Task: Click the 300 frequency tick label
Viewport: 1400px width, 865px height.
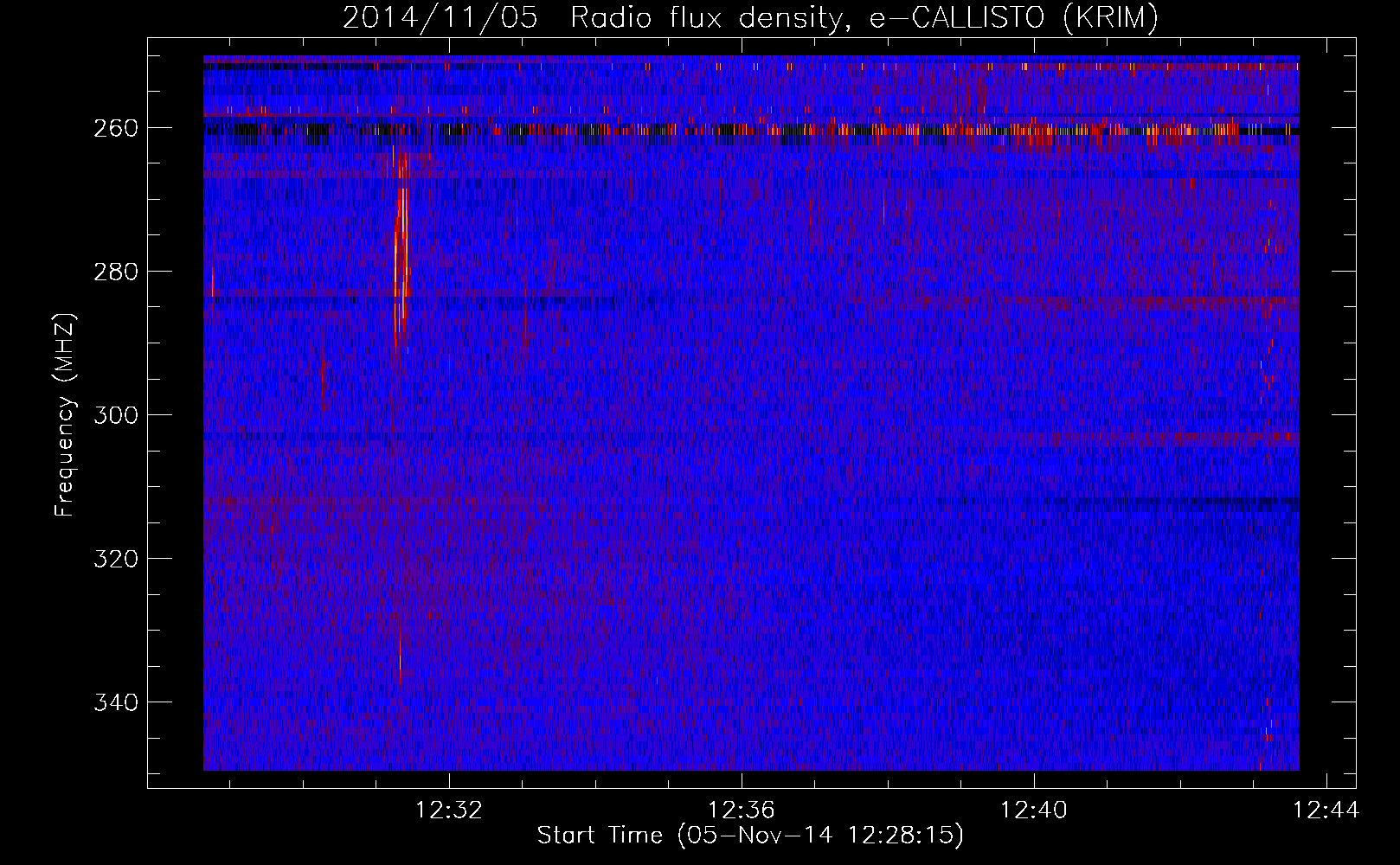Action: 115,415
